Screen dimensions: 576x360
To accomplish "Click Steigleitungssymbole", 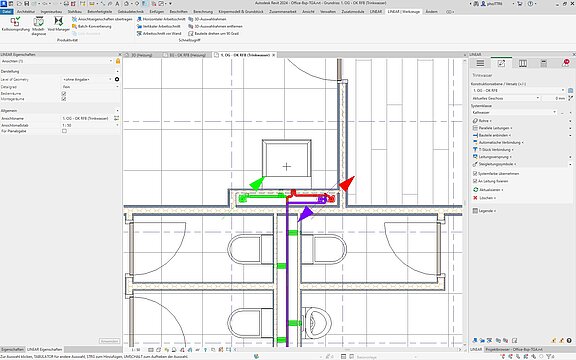I will 494,164.
